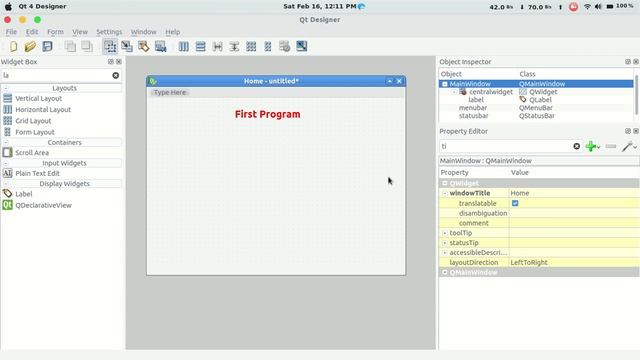Image resolution: width=640 pixels, height=360 pixels.
Task: Click the New Form toolbar icon
Action: coord(13,47)
